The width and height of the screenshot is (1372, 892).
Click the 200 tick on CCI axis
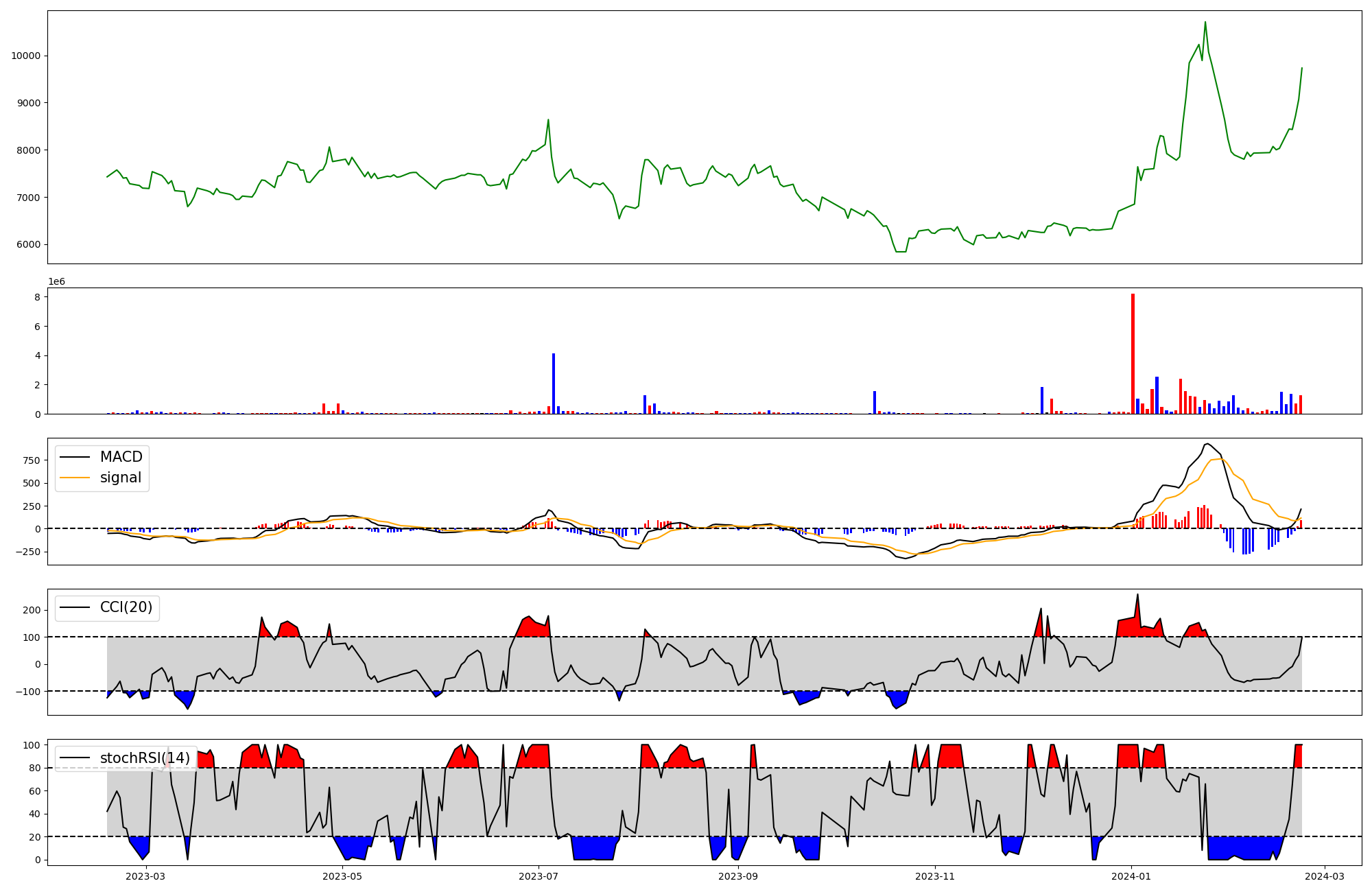point(31,610)
